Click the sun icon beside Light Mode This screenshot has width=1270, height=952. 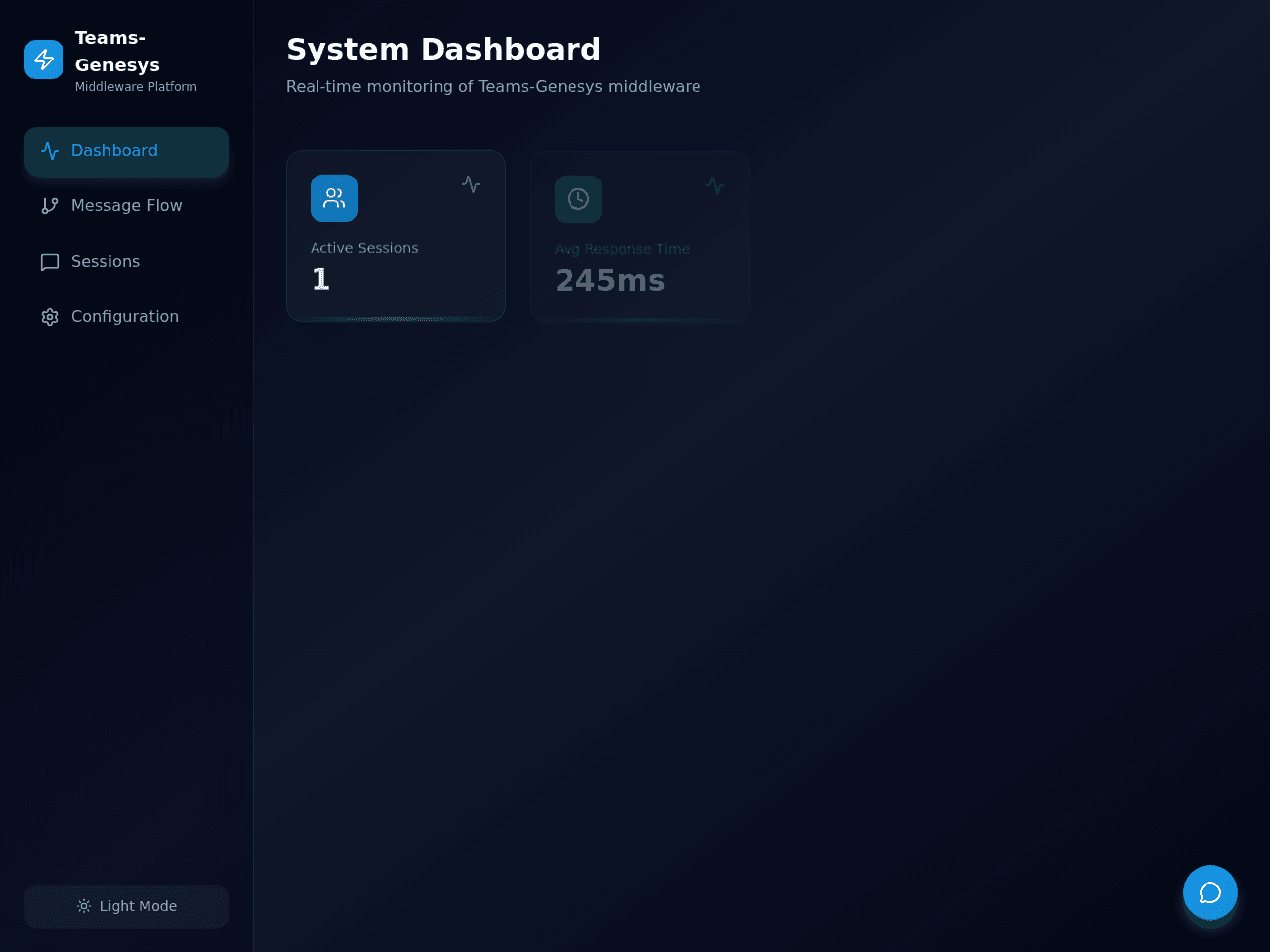[84, 906]
